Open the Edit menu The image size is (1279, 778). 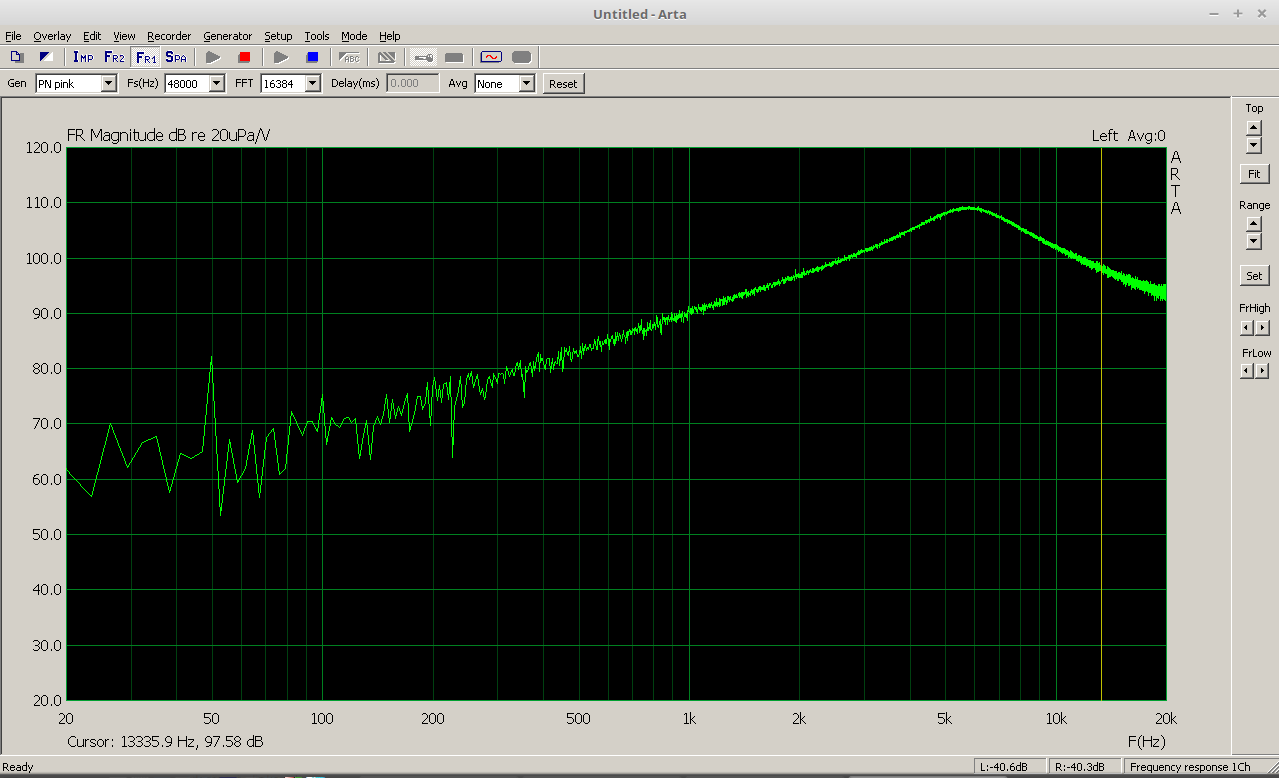(x=92, y=36)
